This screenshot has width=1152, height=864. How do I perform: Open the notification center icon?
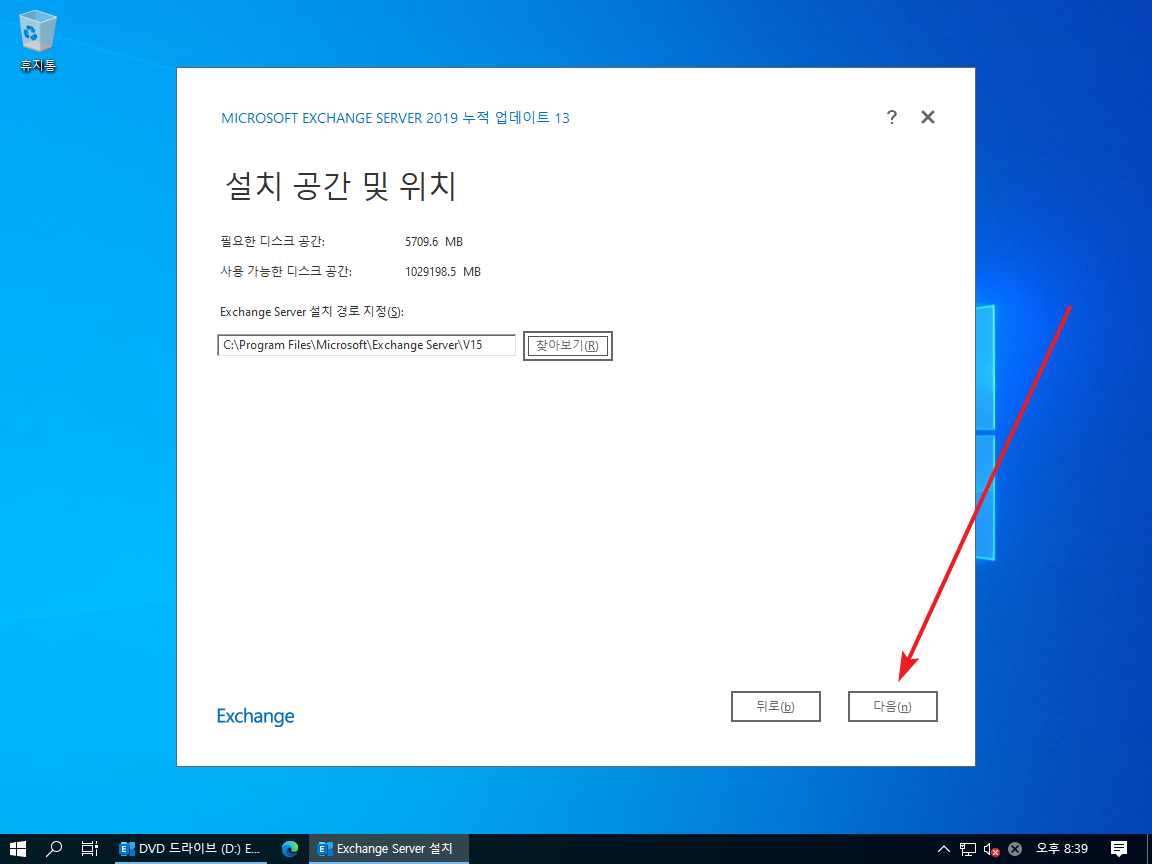click(1119, 849)
